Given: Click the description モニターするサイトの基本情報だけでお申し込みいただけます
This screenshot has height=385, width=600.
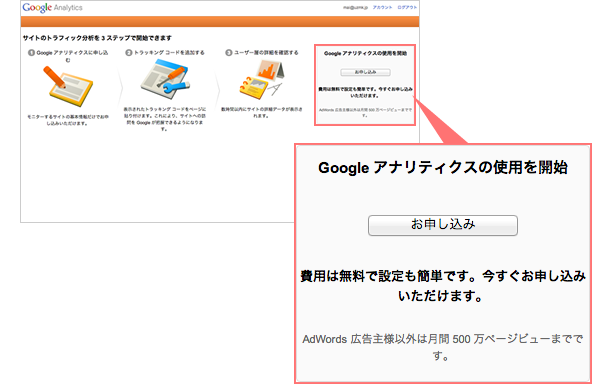Looking at the screenshot, I should (68, 120).
